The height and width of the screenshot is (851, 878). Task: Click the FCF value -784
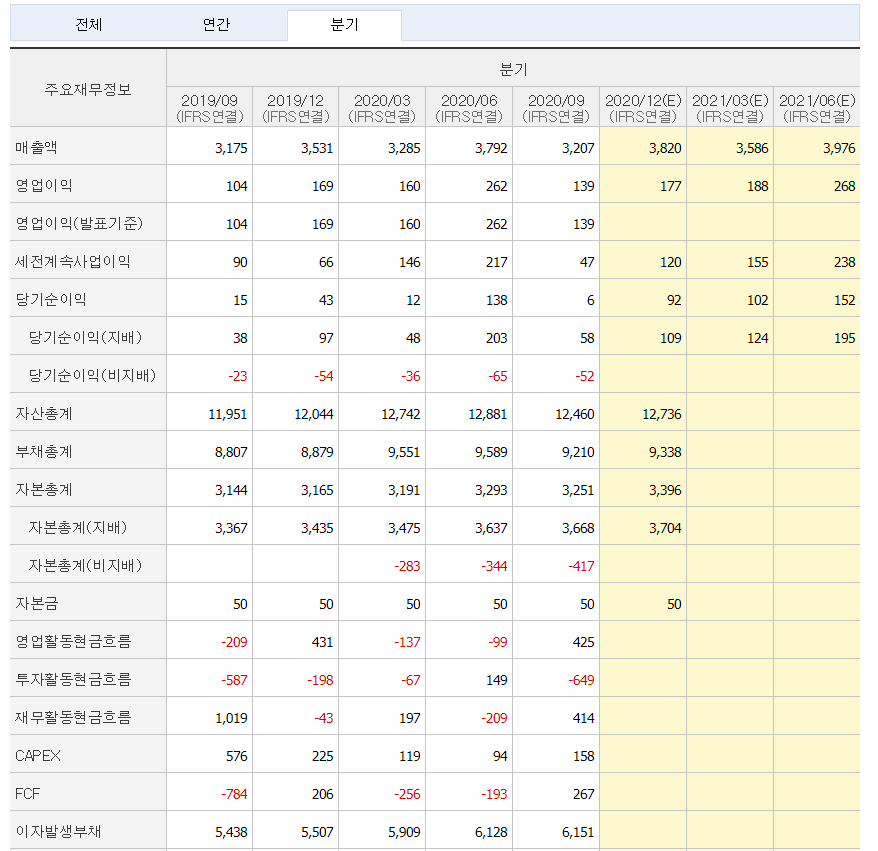(x=234, y=794)
